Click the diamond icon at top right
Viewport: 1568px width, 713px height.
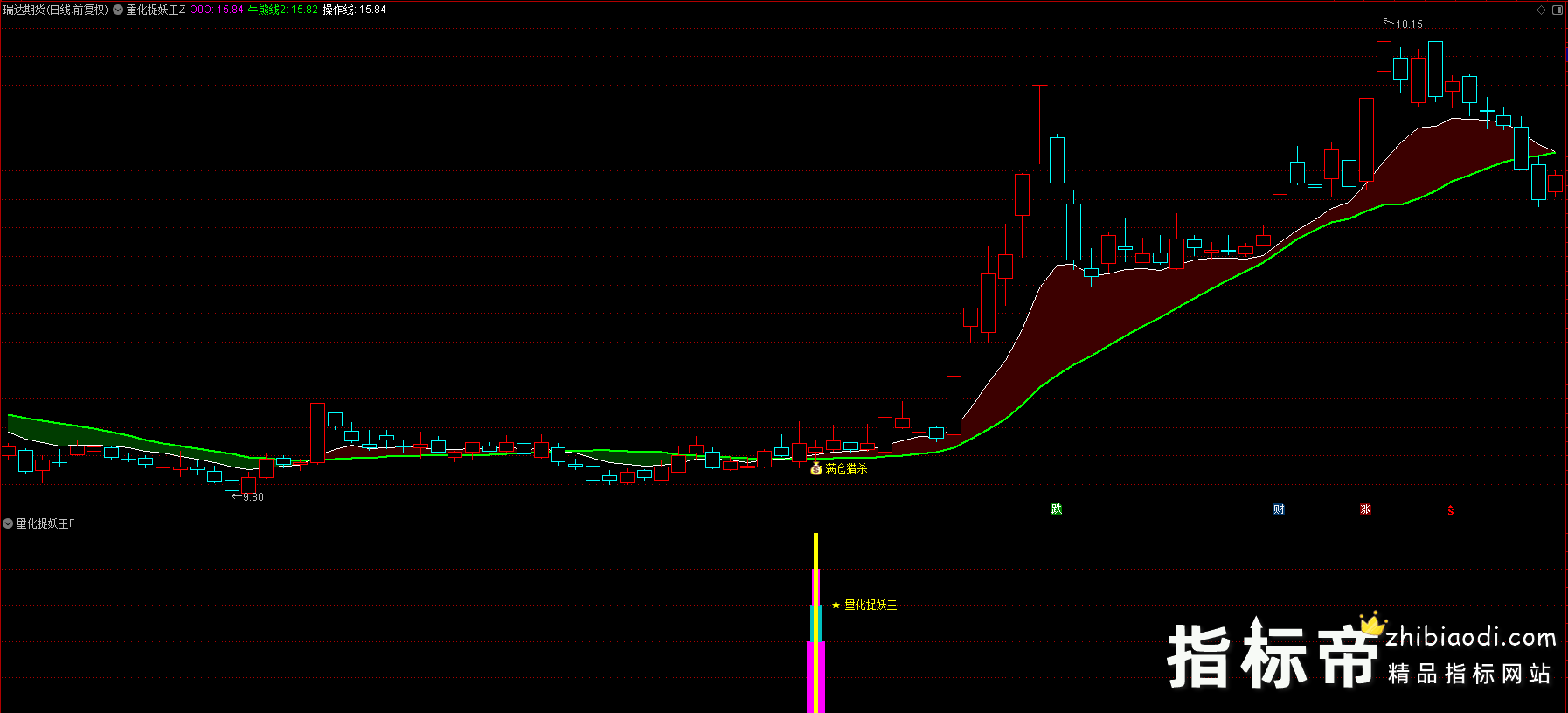(1541, 10)
